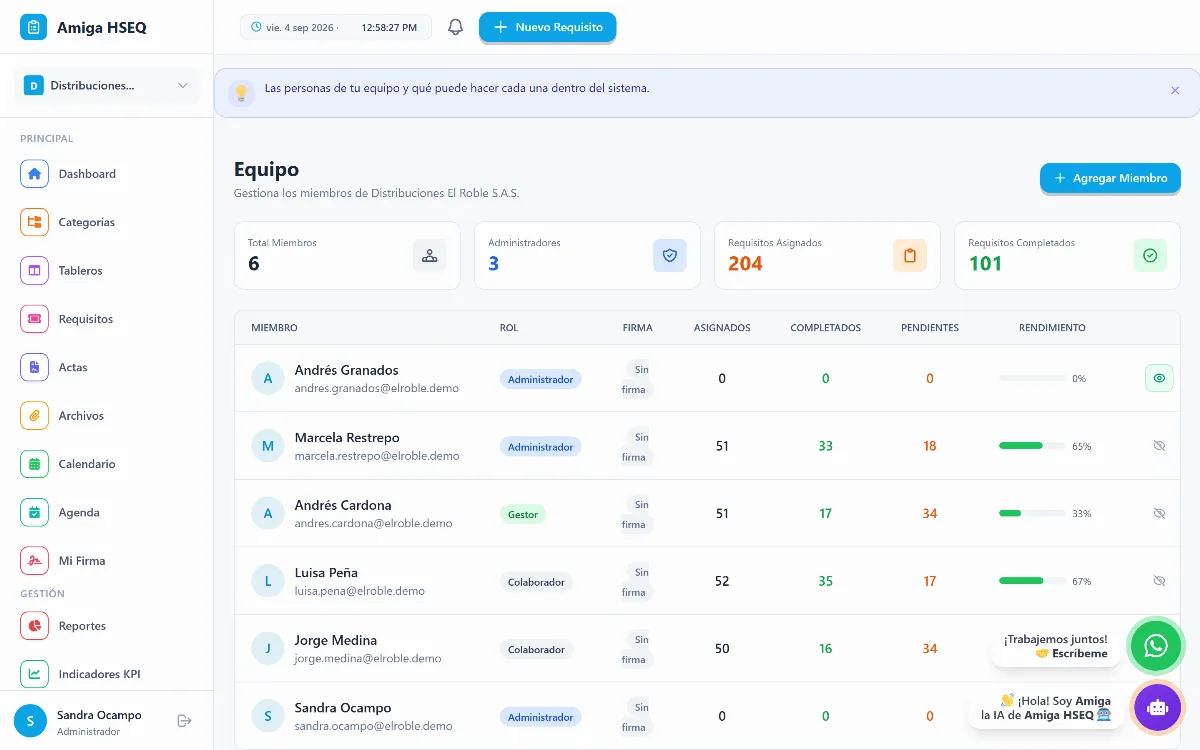
Task: Toggle hidden eye icon for Andrés Cardona
Action: click(1159, 513)
